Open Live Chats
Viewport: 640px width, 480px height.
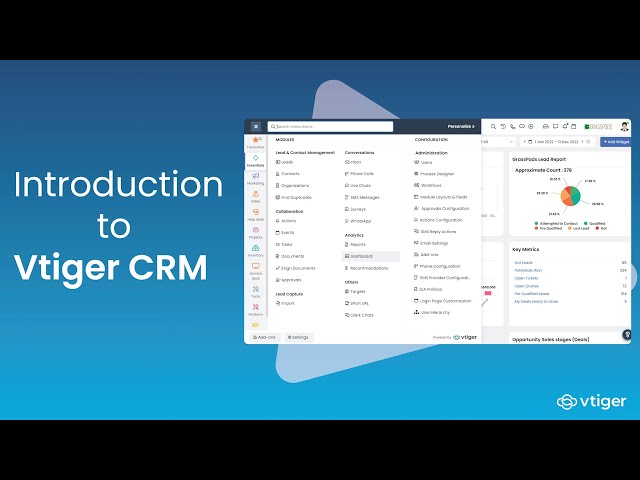[x=358, y=186]
